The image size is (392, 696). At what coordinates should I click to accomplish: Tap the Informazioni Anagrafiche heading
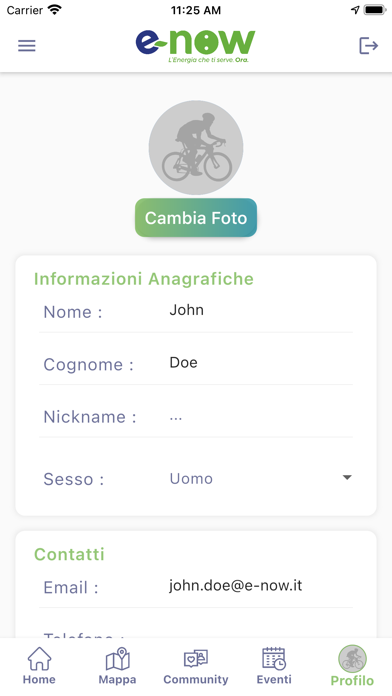144,279
